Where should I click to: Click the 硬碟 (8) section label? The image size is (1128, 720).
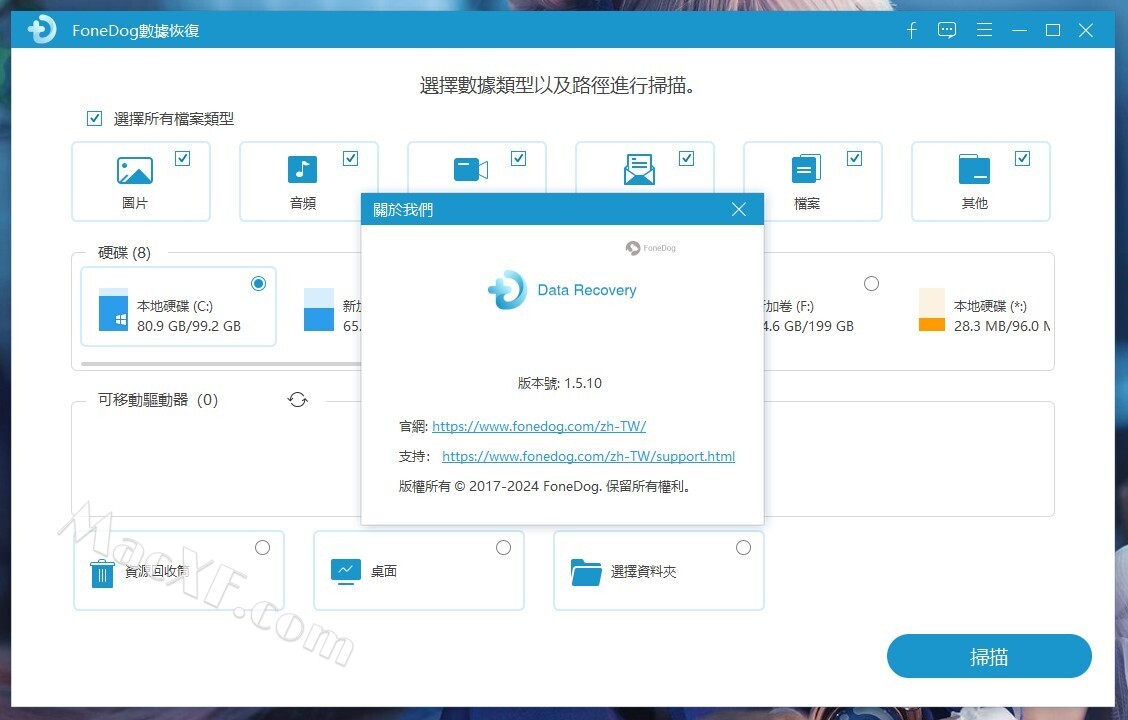(124, 252)
